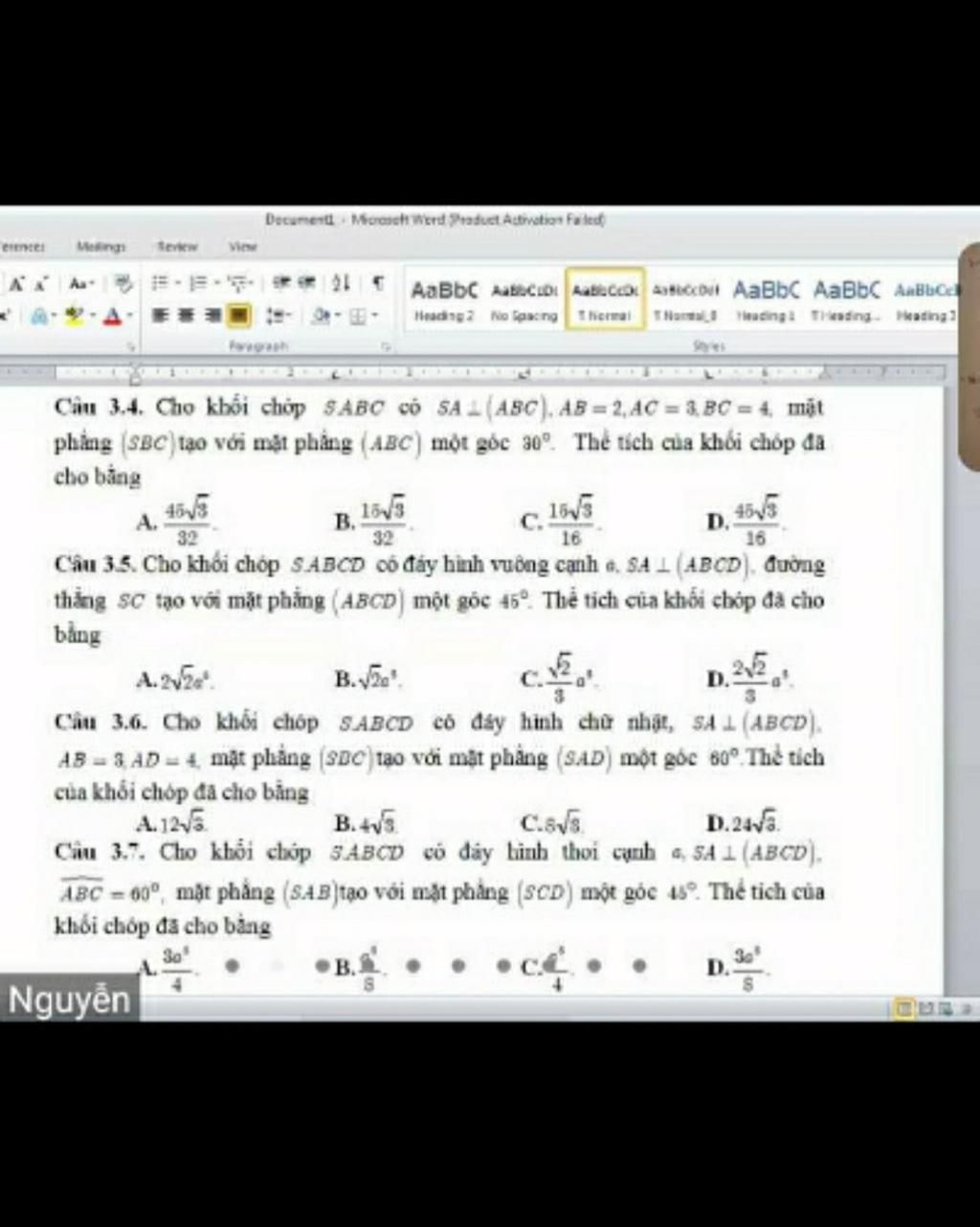Click the 'Câu 3.7.' heading text

tap(100, 852)
